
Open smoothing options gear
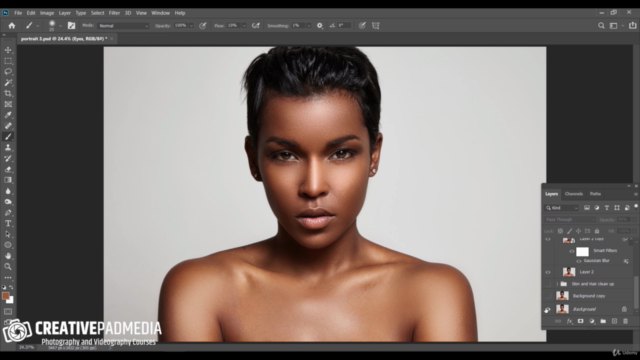click(320, 26)
